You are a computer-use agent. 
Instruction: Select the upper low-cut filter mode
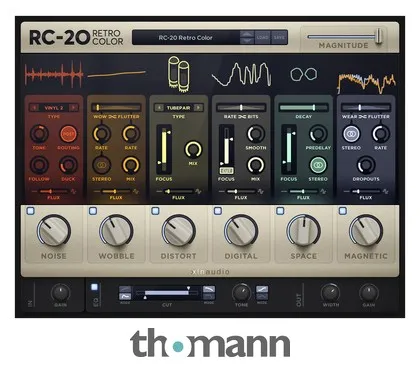(125, 289)
